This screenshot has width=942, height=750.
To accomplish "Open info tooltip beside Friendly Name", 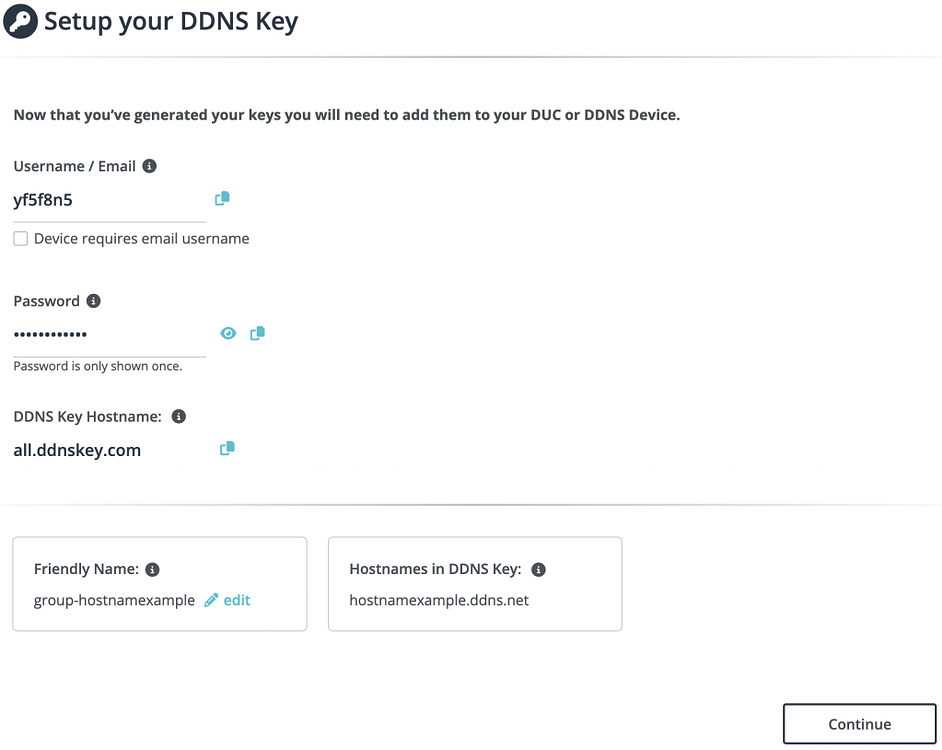I will coord(153,569).
